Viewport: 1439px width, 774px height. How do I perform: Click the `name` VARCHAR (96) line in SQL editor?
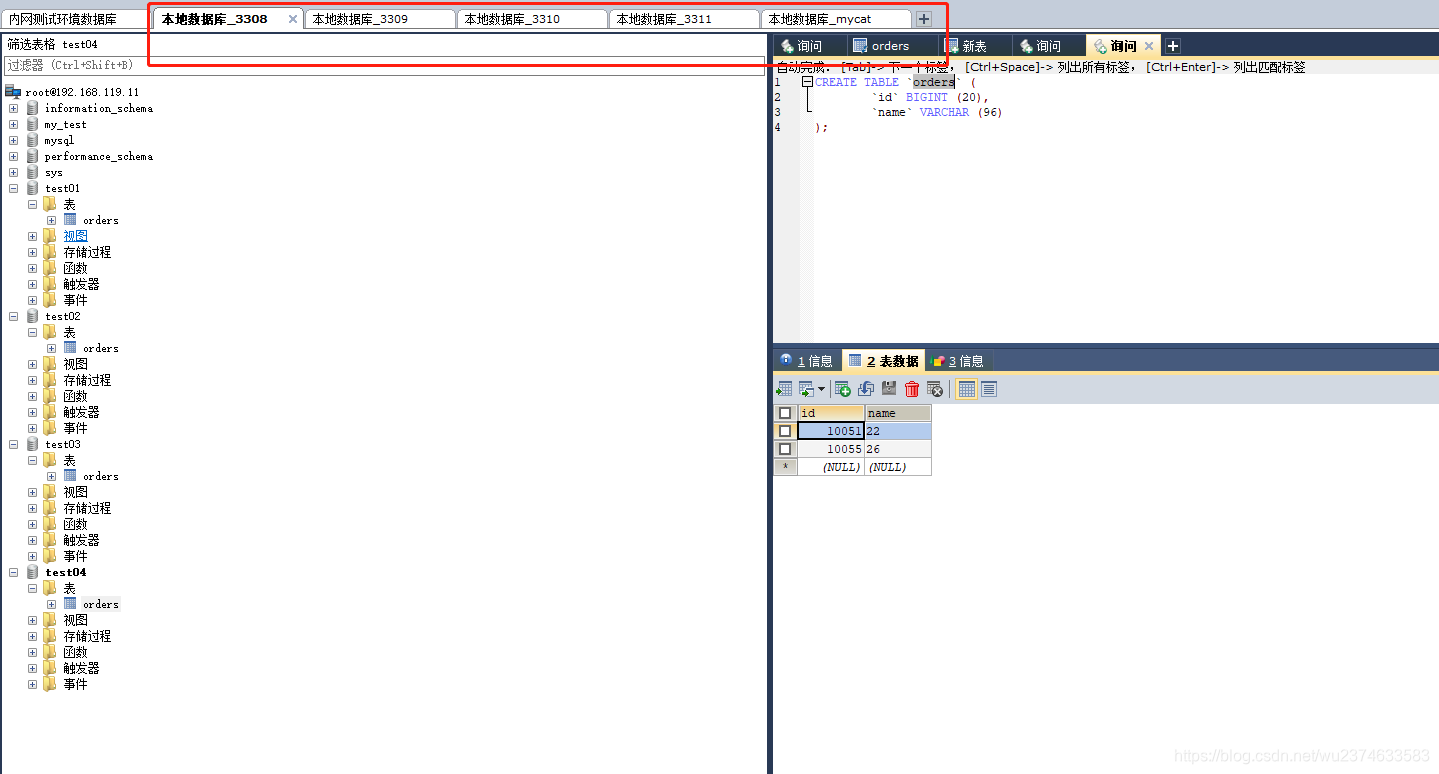tap(938, 112)
